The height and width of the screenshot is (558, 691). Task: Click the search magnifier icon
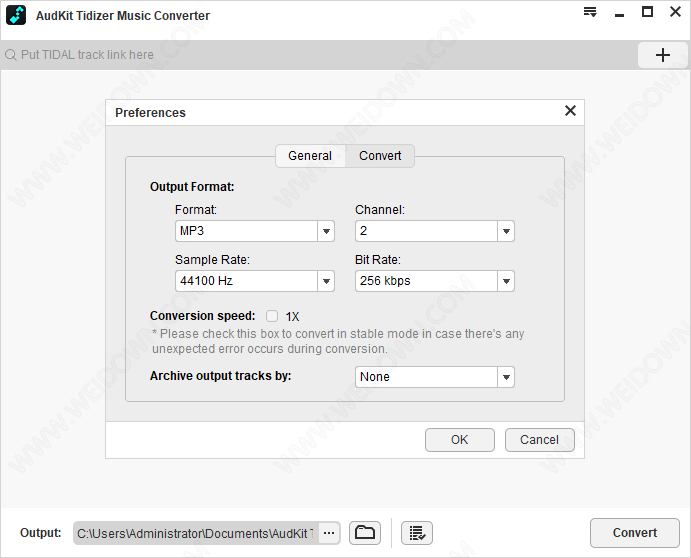click(x=11, y=55)
